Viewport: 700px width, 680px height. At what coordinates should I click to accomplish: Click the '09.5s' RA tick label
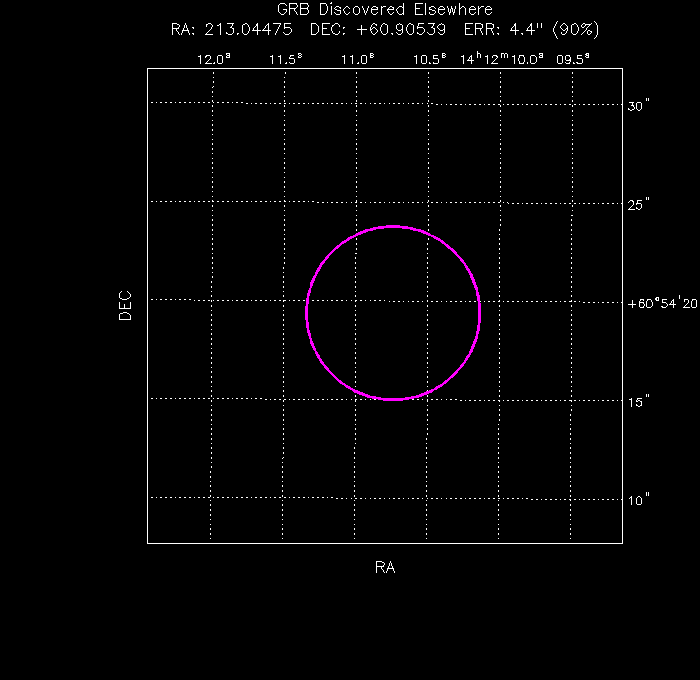coord(573,59)
